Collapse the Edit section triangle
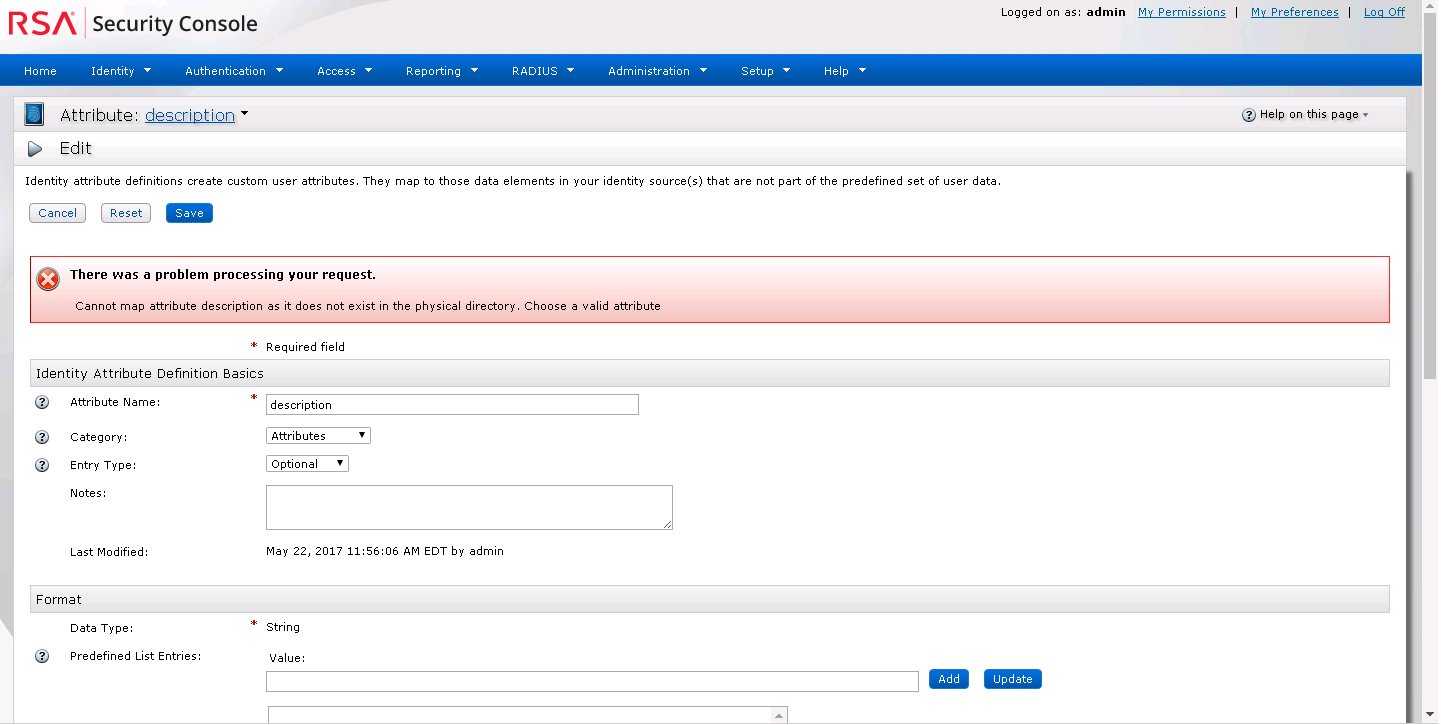This screenshot has height=725, width=1441. point(35,149)
